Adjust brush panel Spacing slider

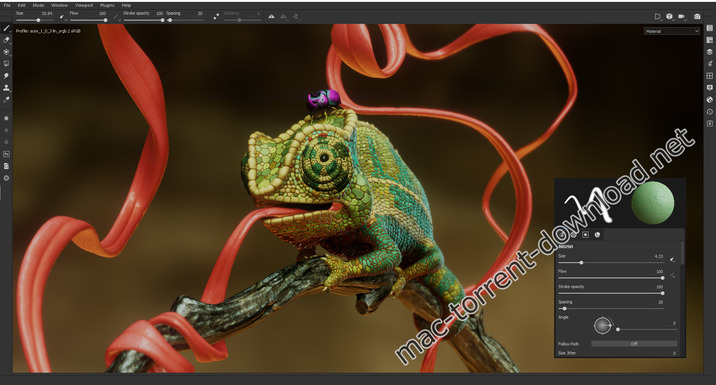tap(611, 309)
